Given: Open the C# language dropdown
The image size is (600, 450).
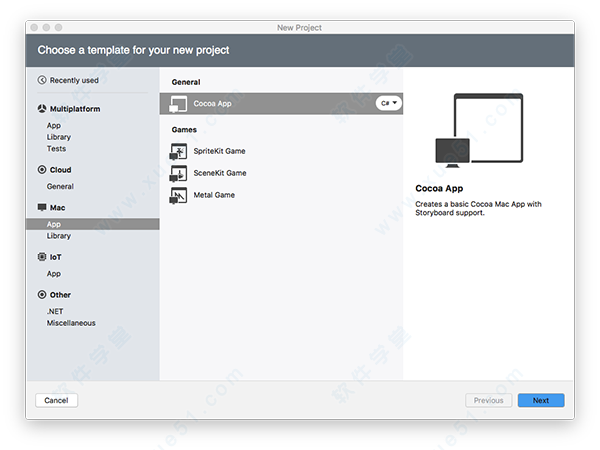Looking at the screenshot, I should pos(388,103).
